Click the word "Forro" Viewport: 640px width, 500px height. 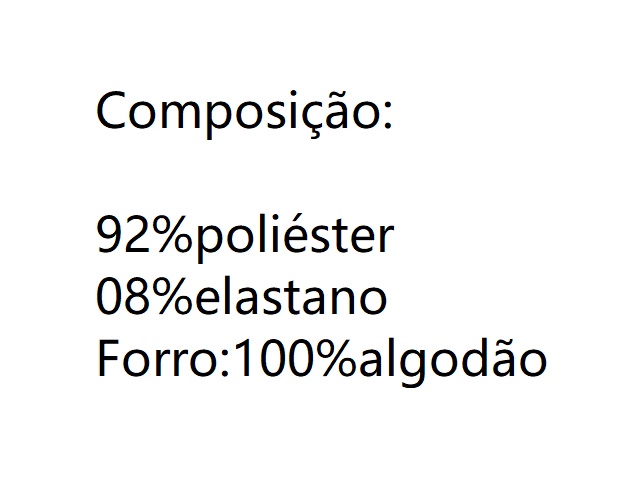click(x=161, y=359)
